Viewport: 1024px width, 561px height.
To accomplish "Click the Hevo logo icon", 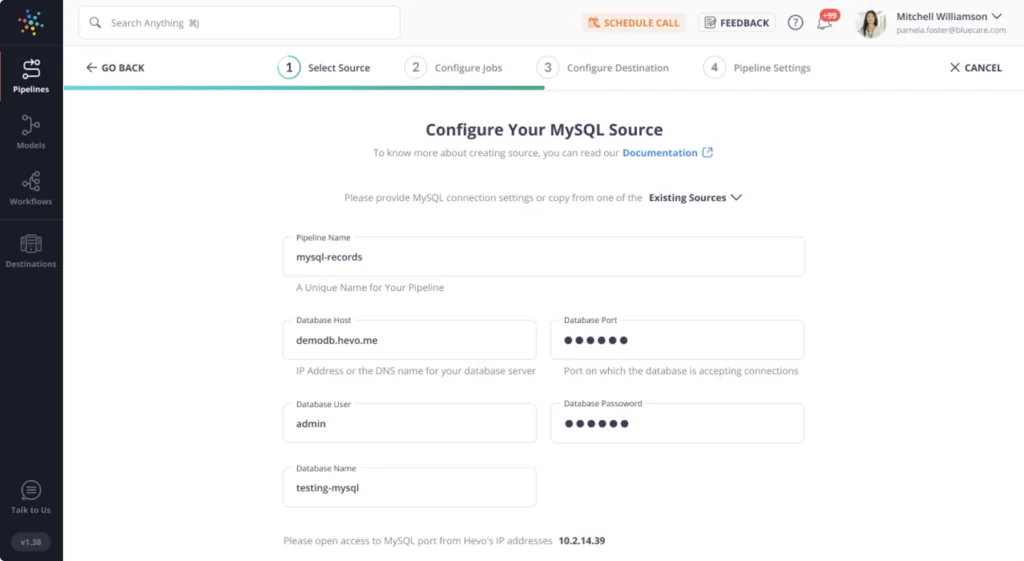I will (x=31, y=22).
